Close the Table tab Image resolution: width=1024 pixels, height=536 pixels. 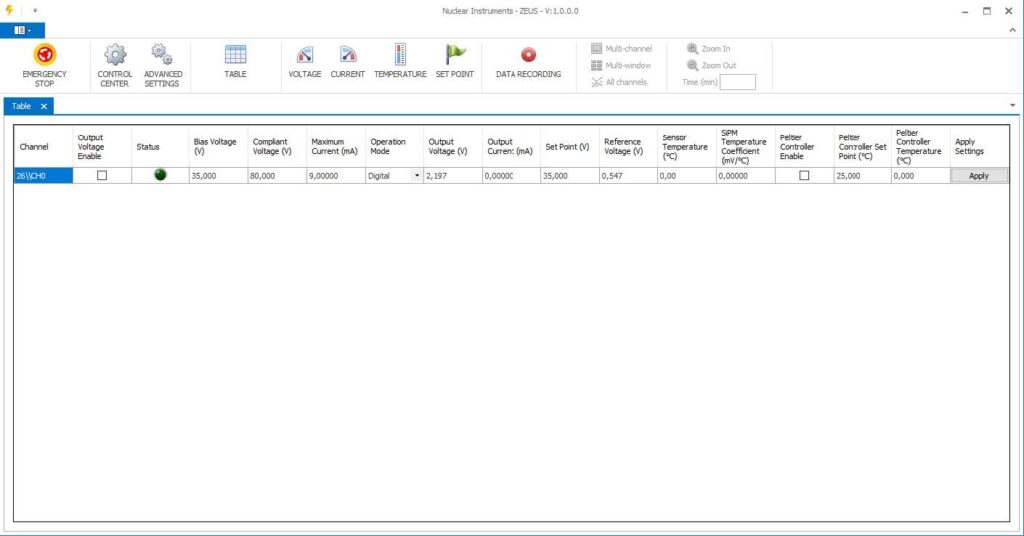tap(44, 106)
